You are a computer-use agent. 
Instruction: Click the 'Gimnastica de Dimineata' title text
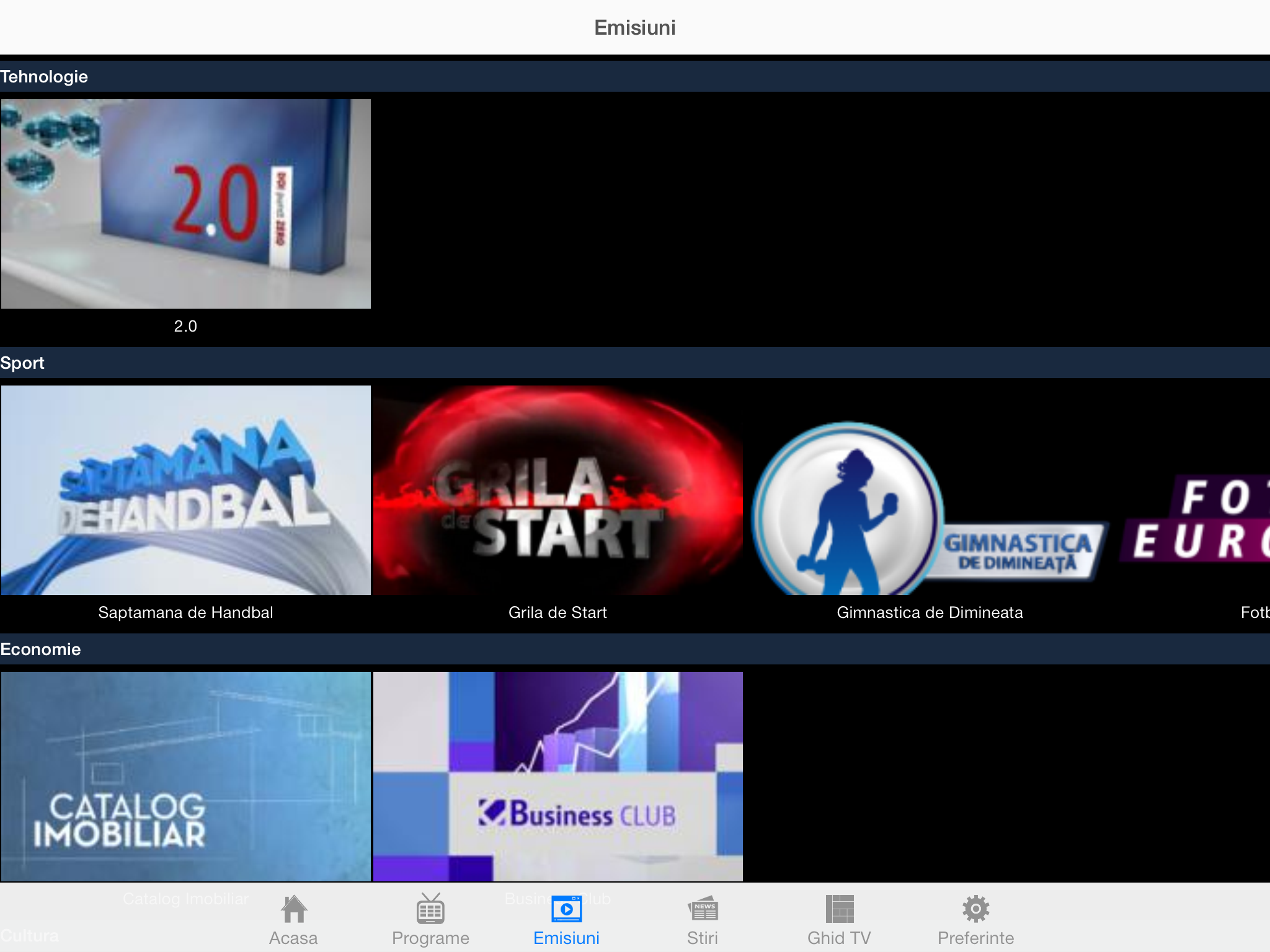930,612
